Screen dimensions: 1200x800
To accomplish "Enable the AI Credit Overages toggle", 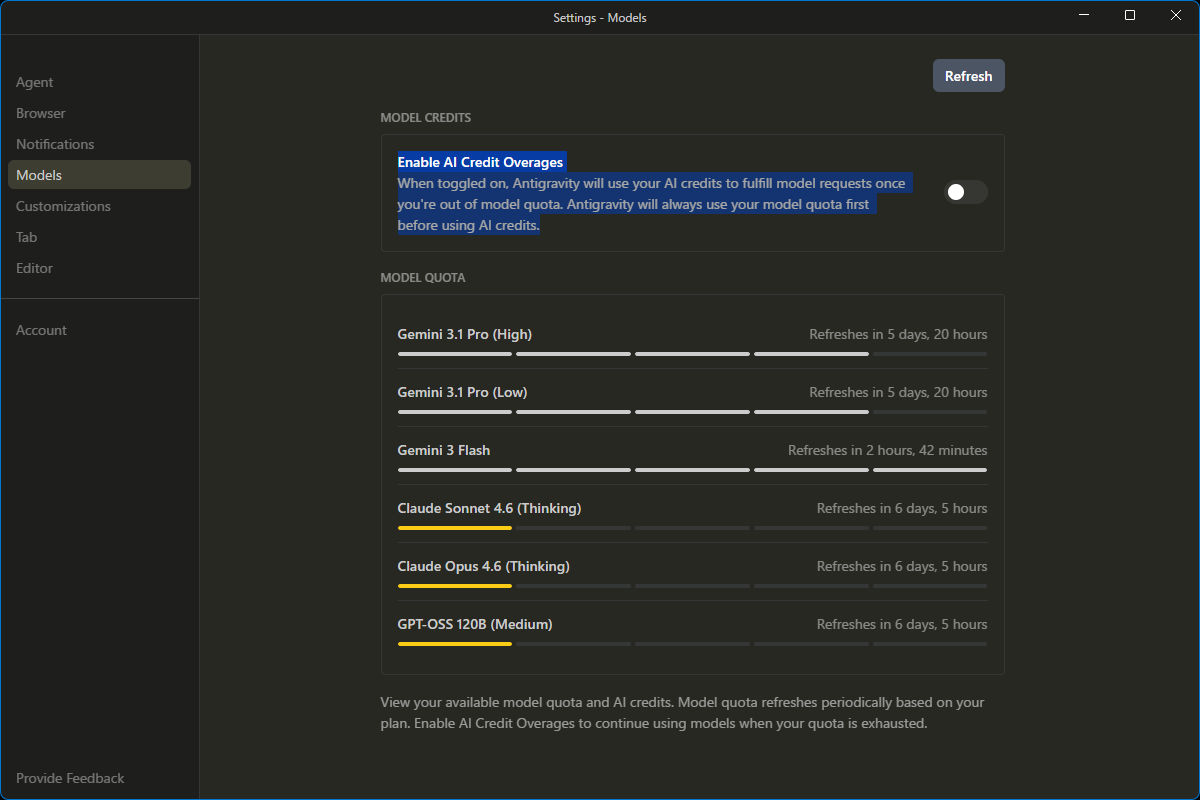I will point(965,192).
